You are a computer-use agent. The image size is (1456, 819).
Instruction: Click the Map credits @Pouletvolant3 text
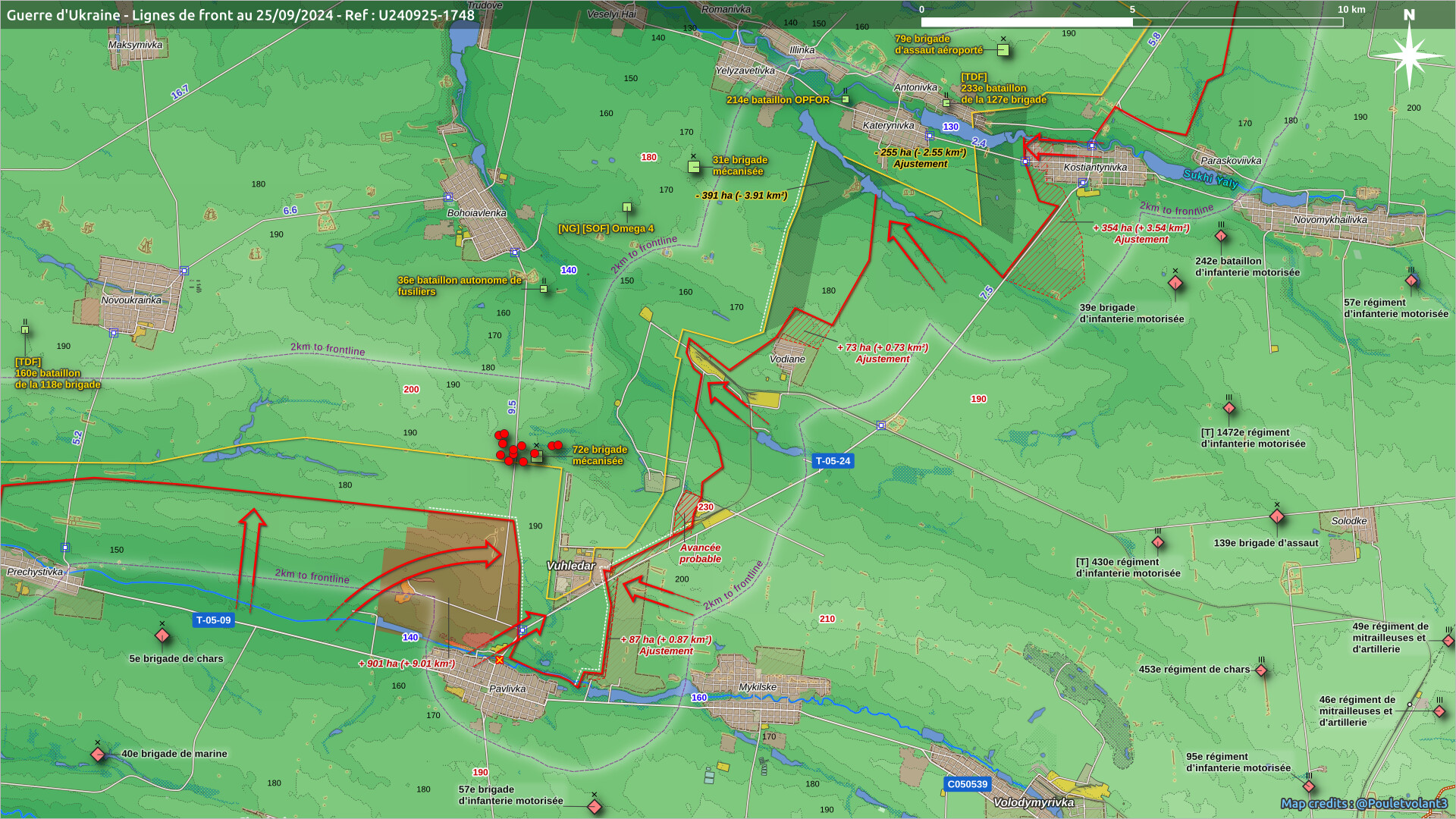(x=1363, y=803)
